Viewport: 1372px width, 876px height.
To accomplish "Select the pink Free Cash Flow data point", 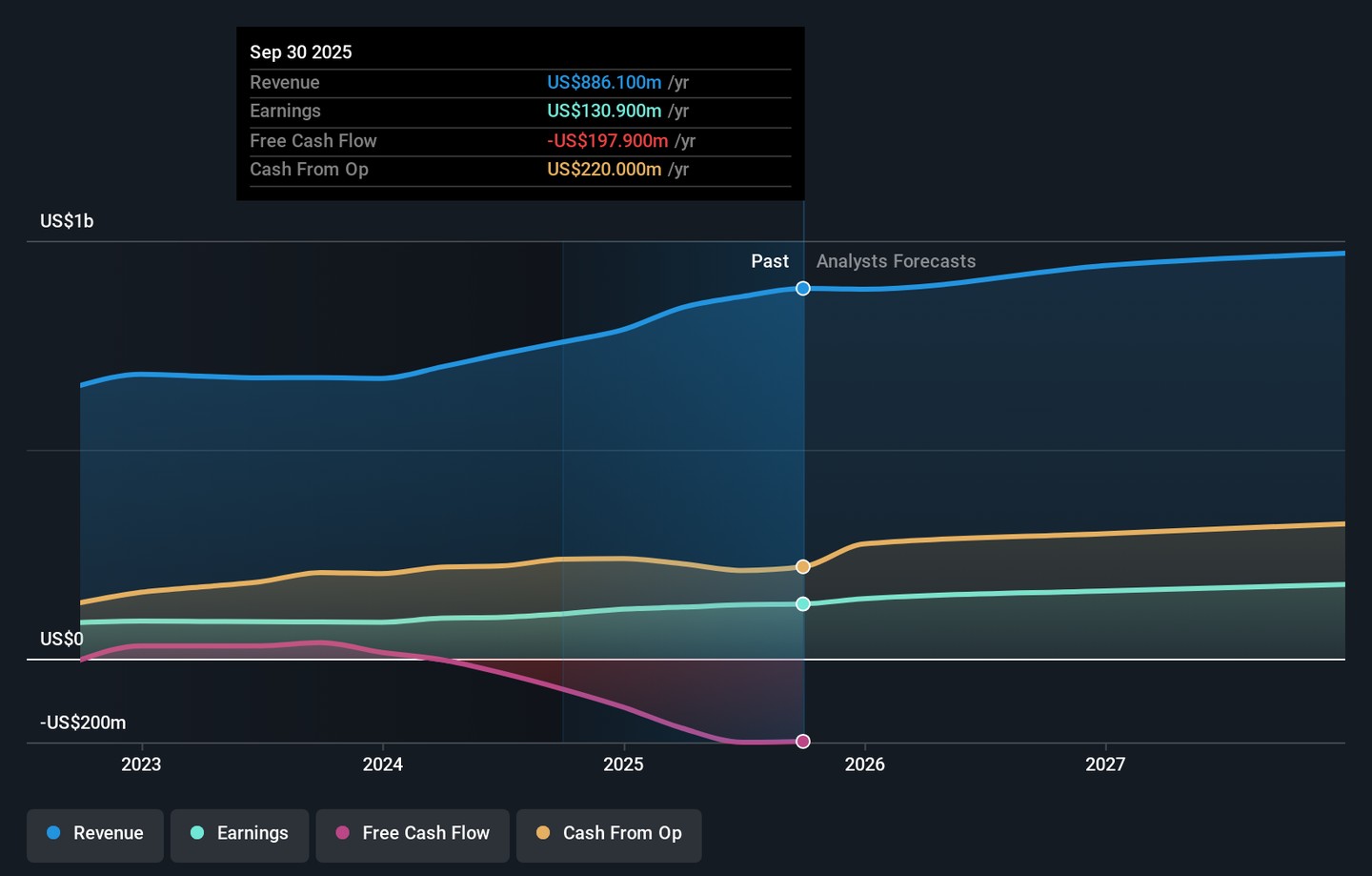I will [x=803, y=742].
